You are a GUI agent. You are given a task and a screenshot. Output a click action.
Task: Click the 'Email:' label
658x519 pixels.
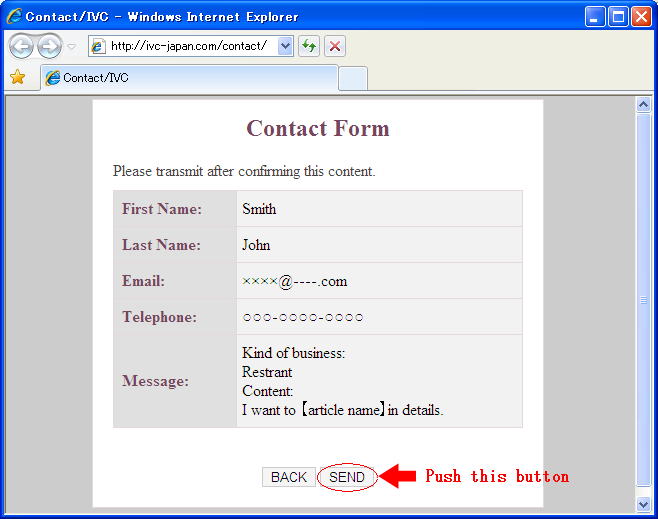(x=144, y=281)
